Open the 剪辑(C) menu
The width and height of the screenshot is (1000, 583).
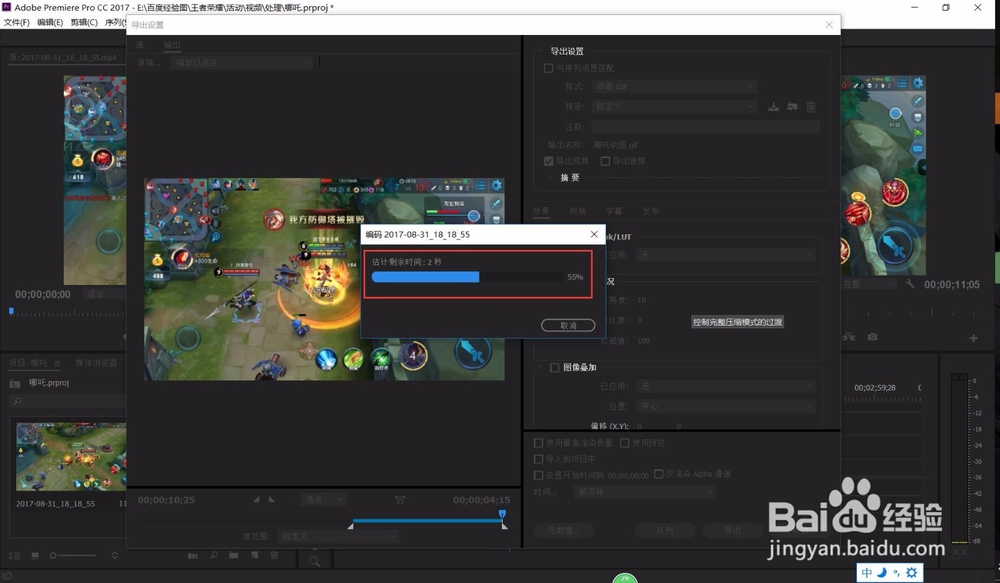pos(84,22)
